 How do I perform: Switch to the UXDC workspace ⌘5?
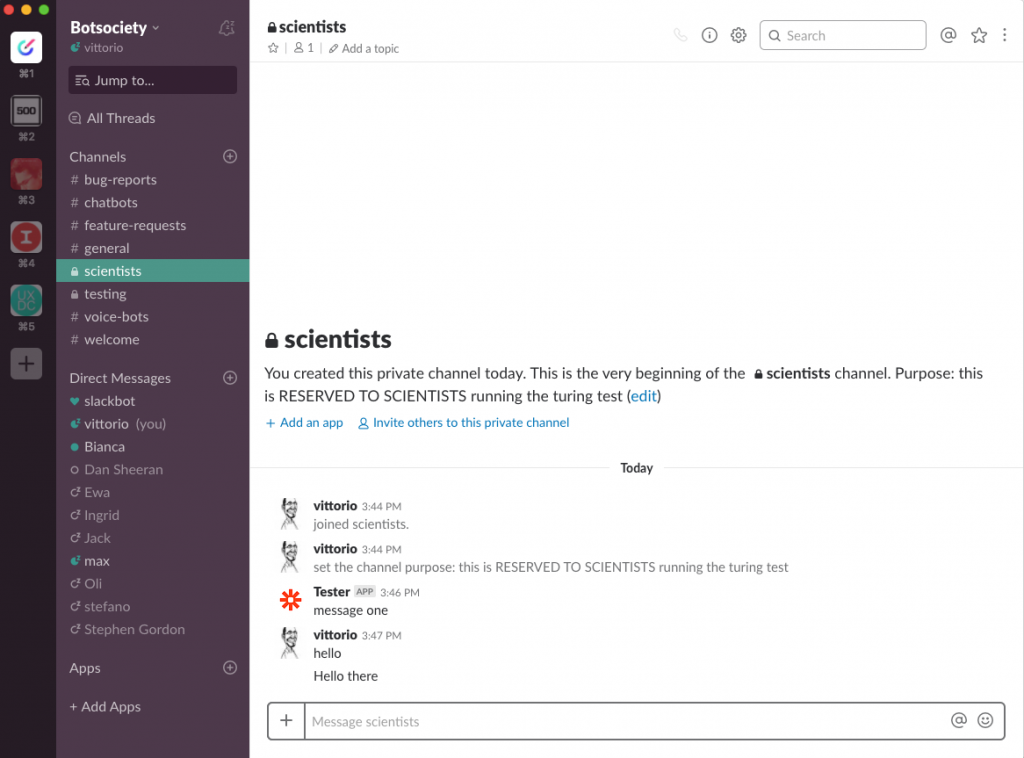click(26, 300)
